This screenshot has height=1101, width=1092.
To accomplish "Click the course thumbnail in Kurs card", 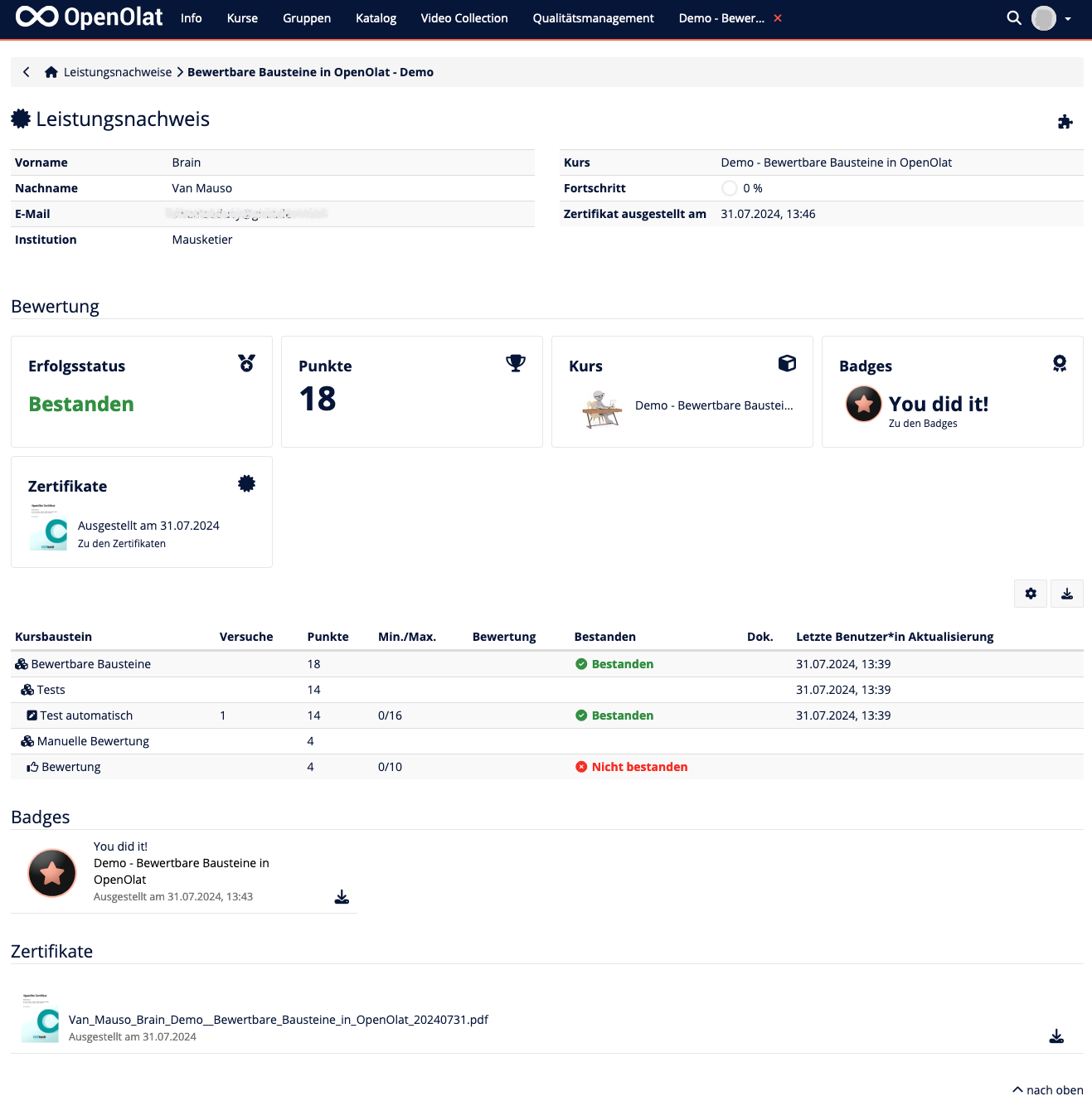I will pos(602,408).
